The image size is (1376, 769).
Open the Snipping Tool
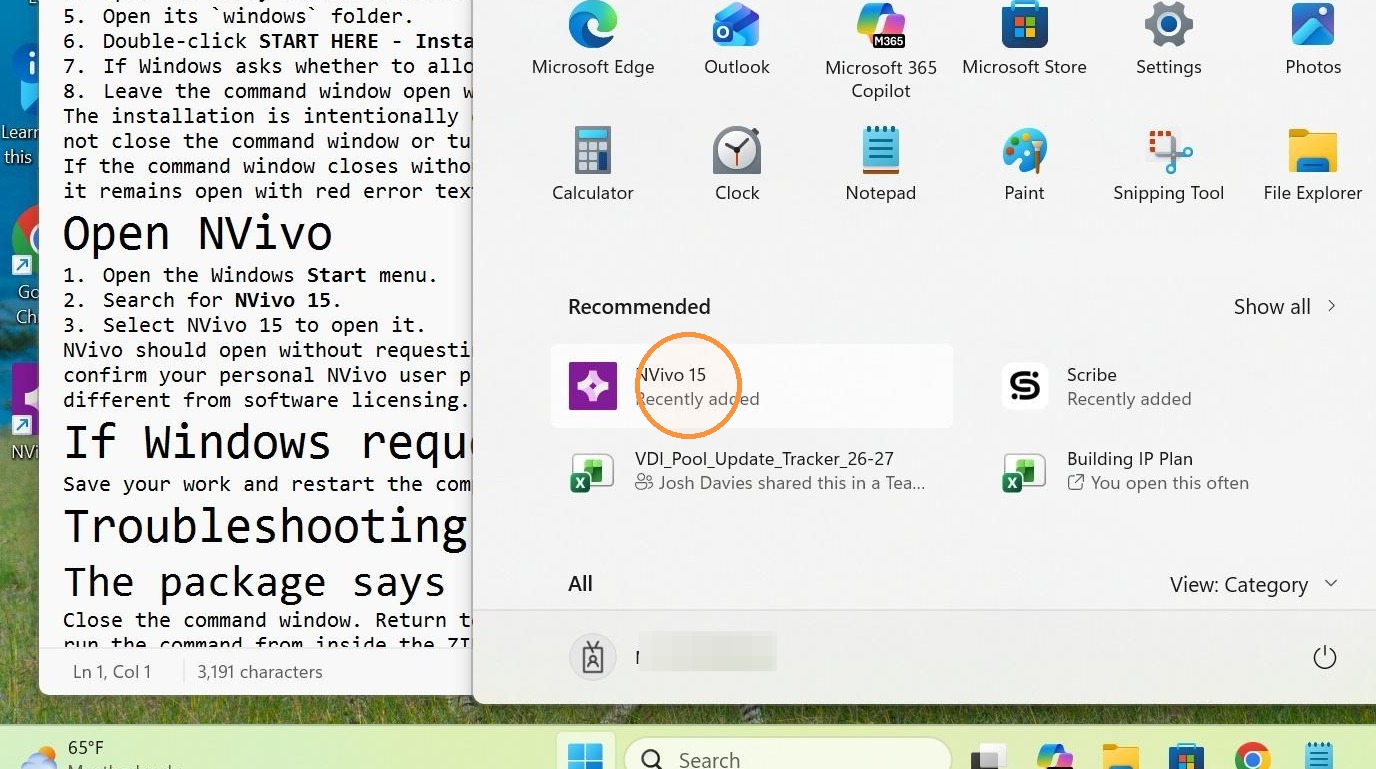(1168, 165)
